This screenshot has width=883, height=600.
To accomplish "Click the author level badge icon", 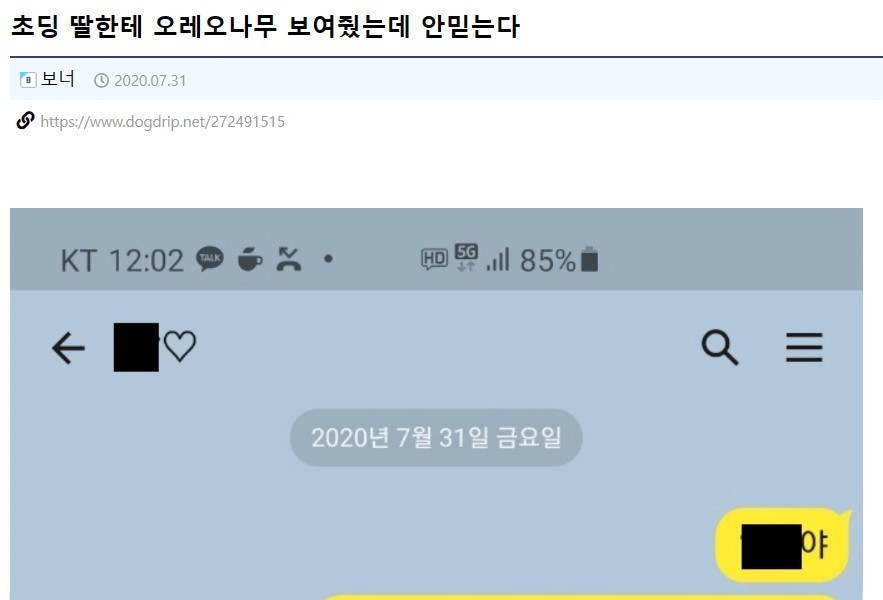I will click(x=28, y=80).
